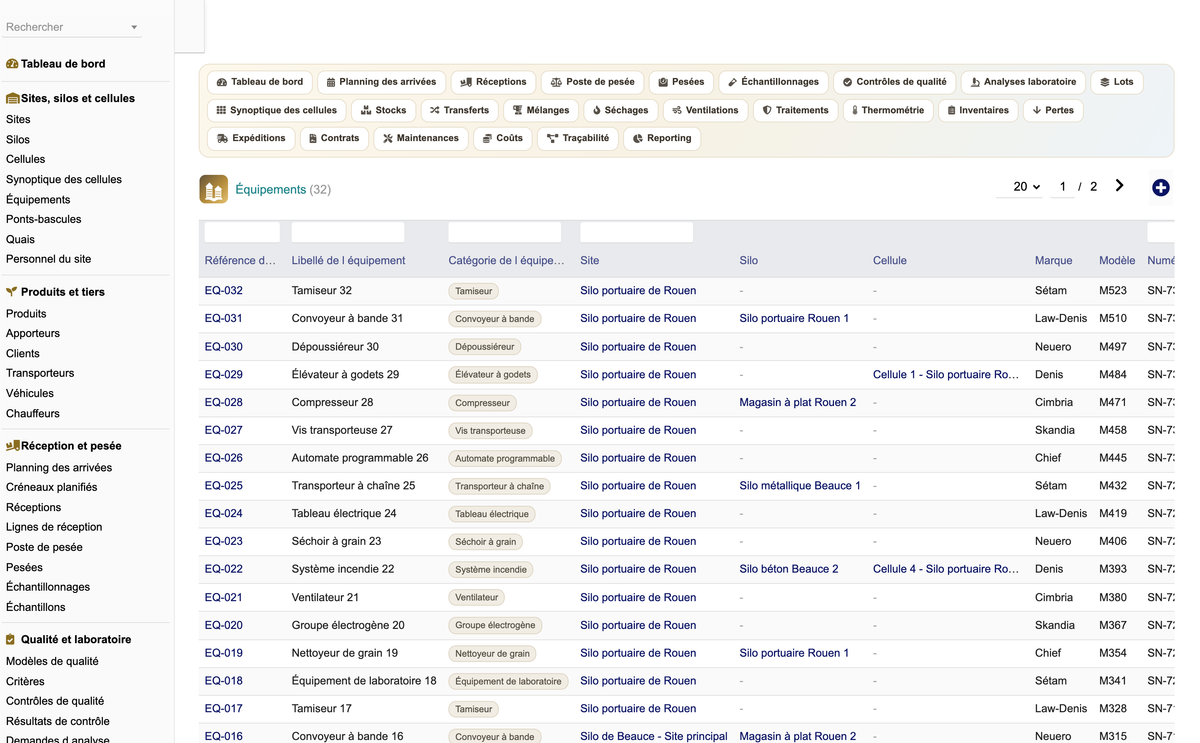Open the rows-per-page dropdown showing 20
The image size is (1200, 743).
pos(1020,187)
